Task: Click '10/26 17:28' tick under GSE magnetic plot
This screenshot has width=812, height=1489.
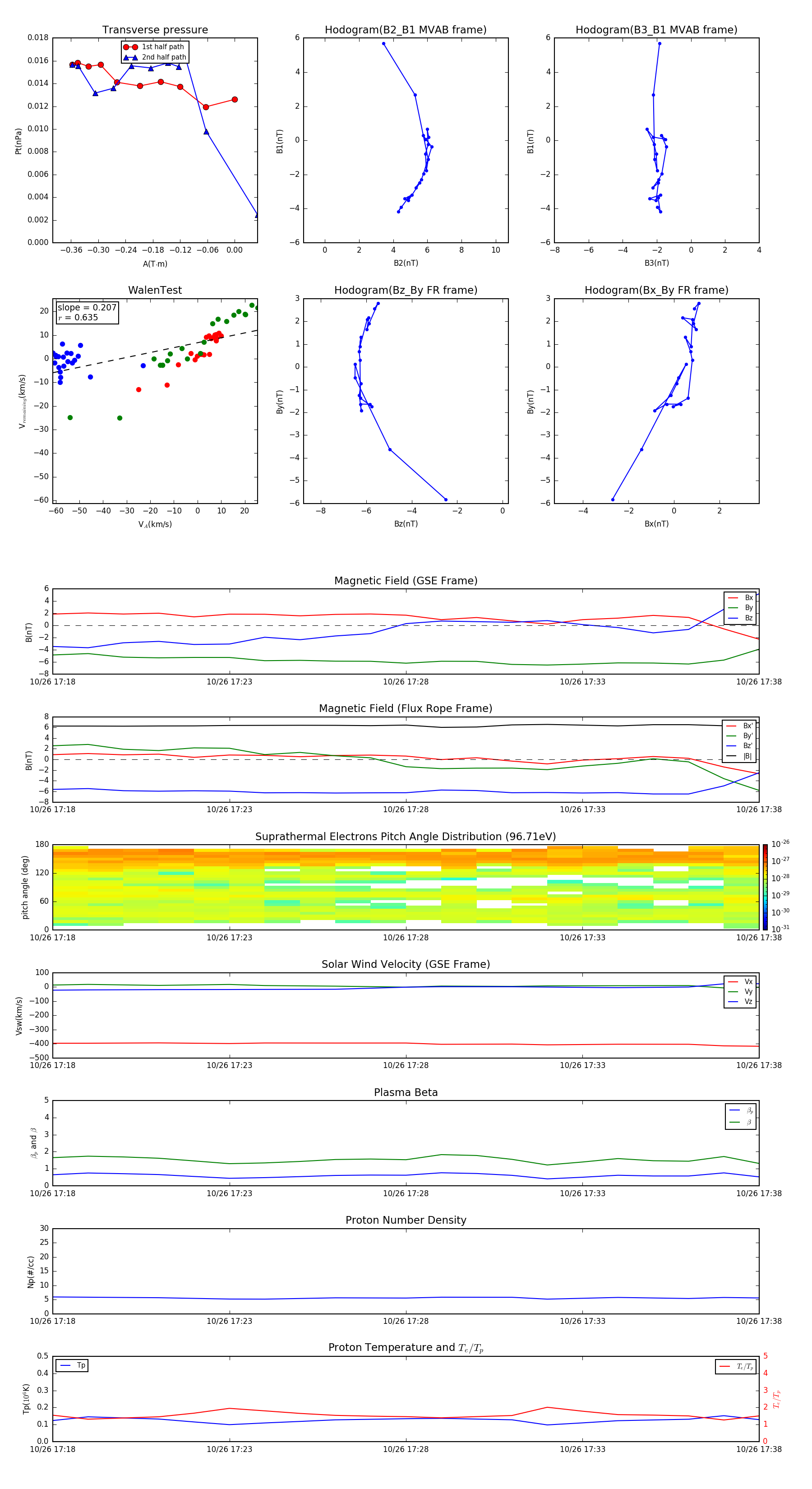Action: pyautogui.click(x=406, y=682)
